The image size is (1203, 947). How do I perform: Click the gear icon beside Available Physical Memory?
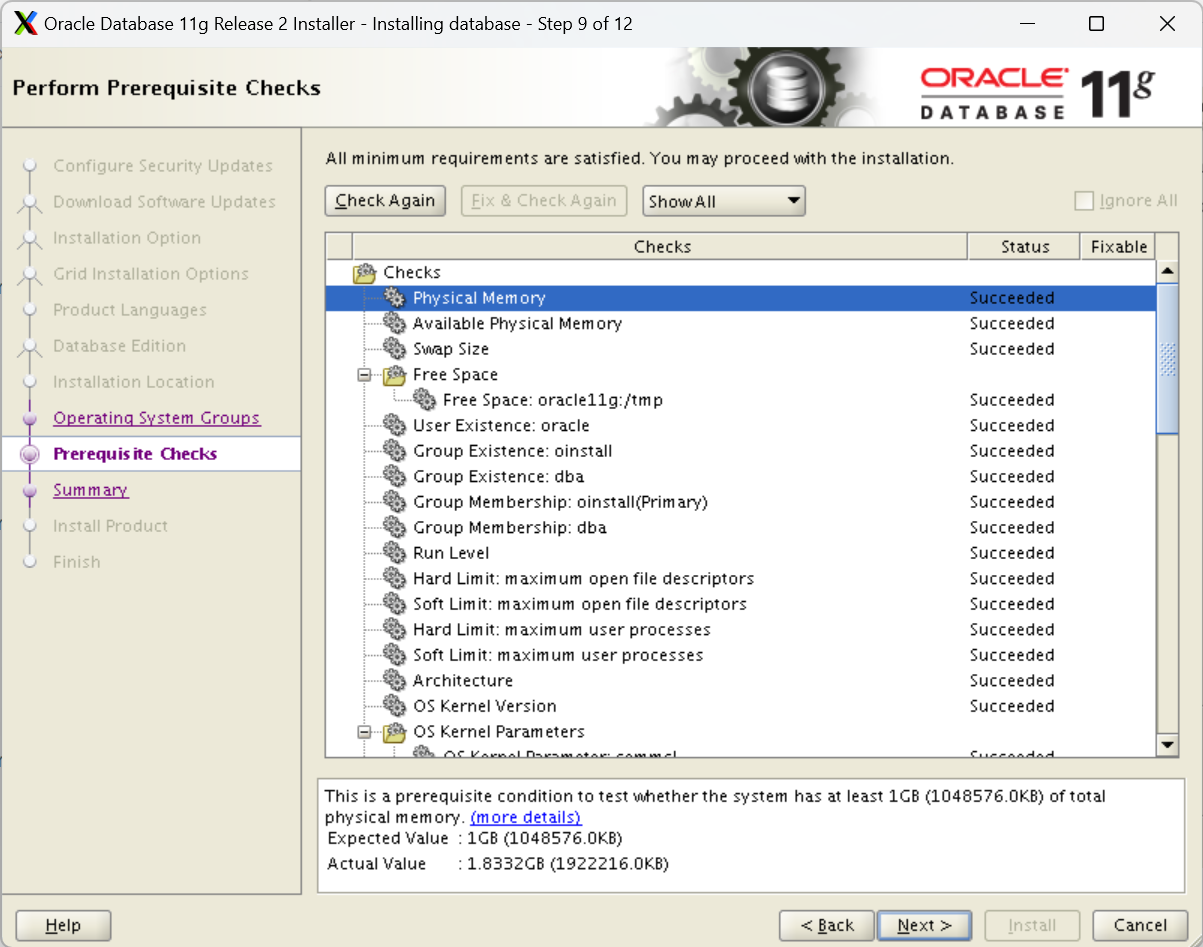click(394, 323)
